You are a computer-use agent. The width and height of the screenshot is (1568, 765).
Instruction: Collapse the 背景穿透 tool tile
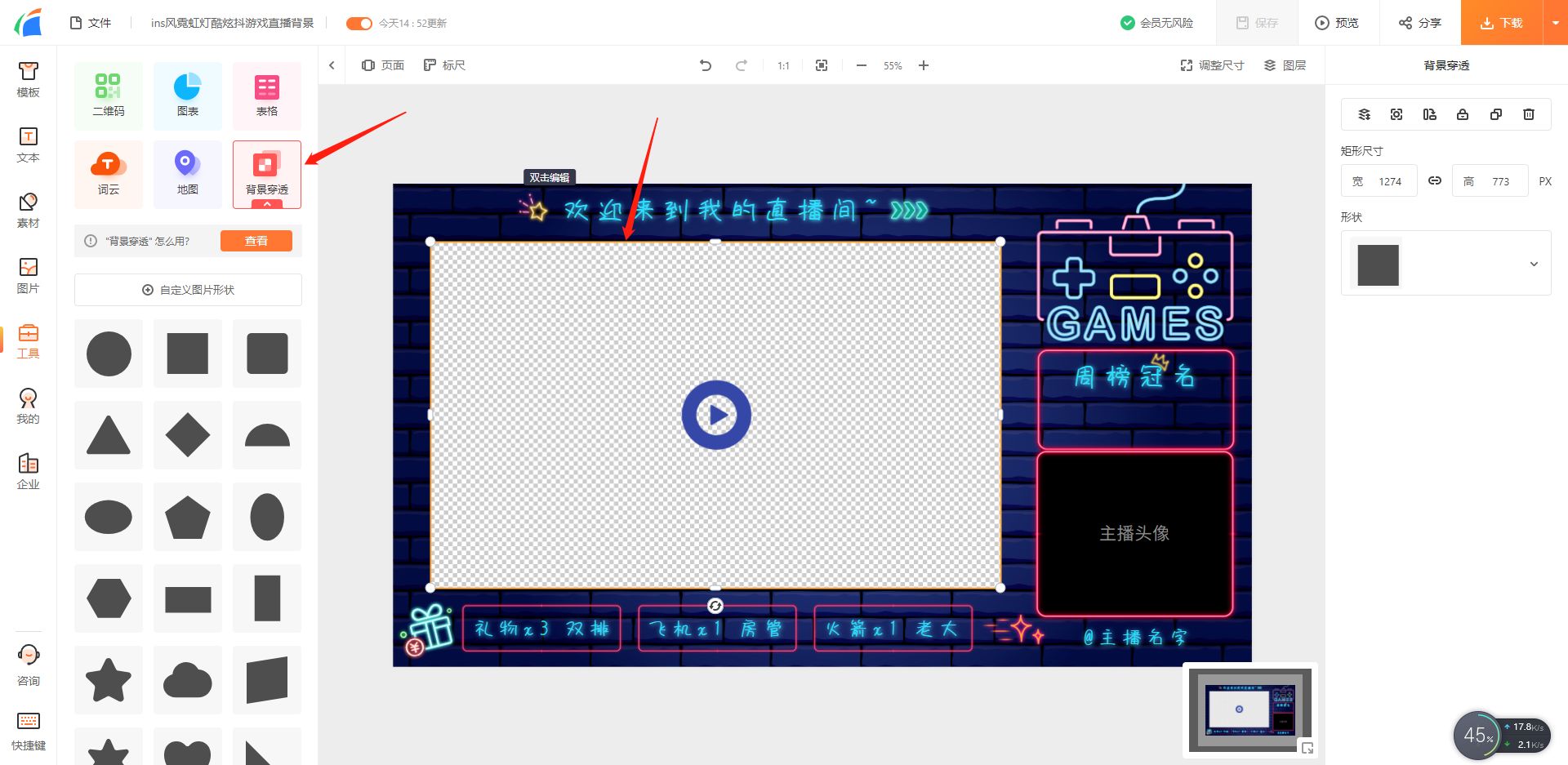coord(267,203)
